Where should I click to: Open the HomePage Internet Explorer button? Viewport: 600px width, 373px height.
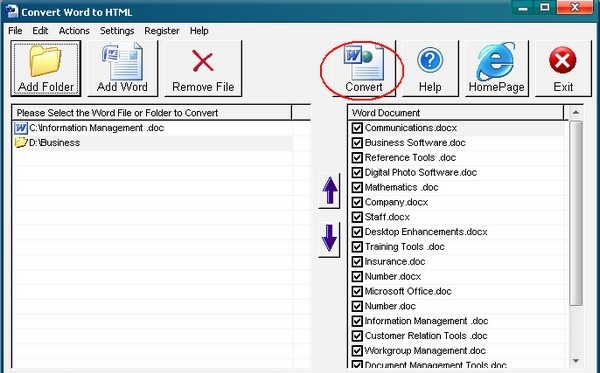[497, 68]
